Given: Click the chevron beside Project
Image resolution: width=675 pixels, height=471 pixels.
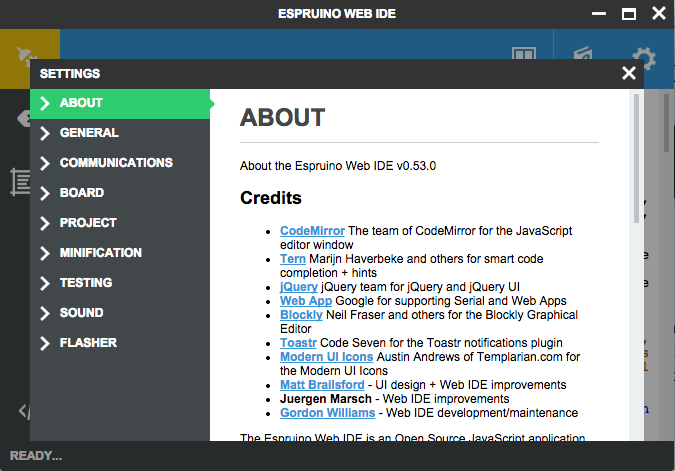Looking at the screenshot, I should 45,223.
